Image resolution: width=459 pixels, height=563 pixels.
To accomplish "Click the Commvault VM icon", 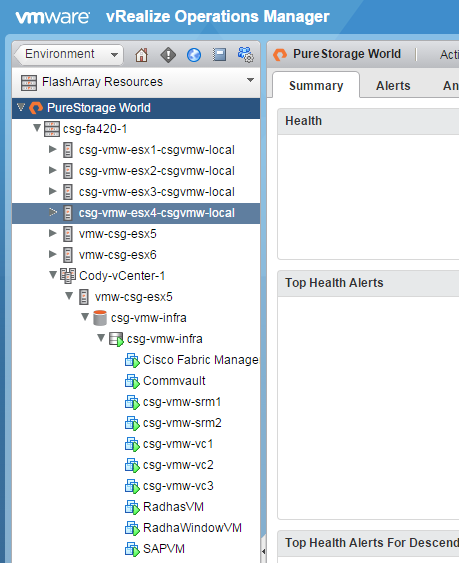I will click(x=132, y=381).
